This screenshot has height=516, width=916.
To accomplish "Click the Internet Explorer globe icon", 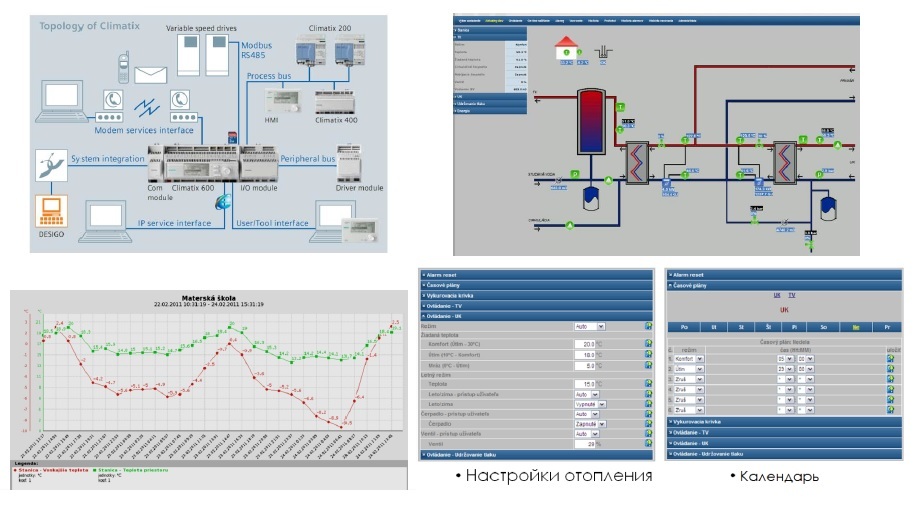I will pyautogui.click(x=223, y=202).
